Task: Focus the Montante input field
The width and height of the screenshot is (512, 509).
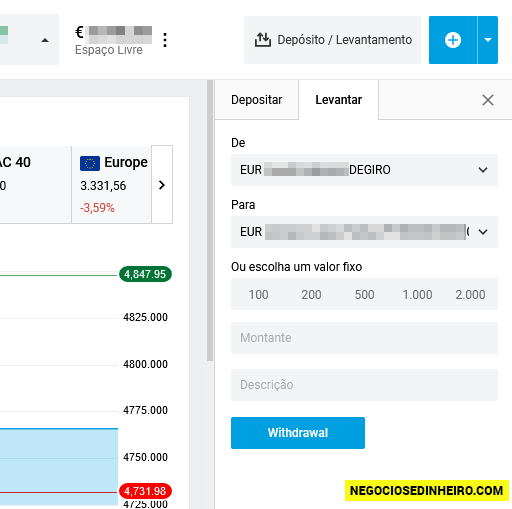Action: 364,338
